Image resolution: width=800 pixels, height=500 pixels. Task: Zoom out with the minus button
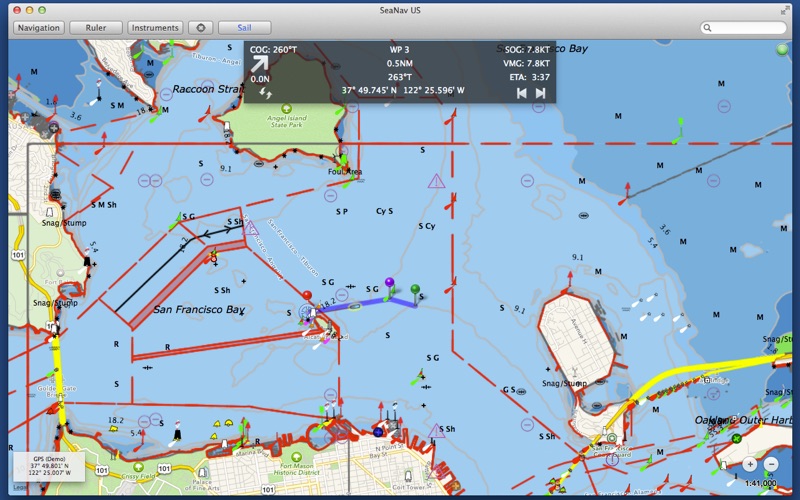pyautogui.click(x=771, y=464)
